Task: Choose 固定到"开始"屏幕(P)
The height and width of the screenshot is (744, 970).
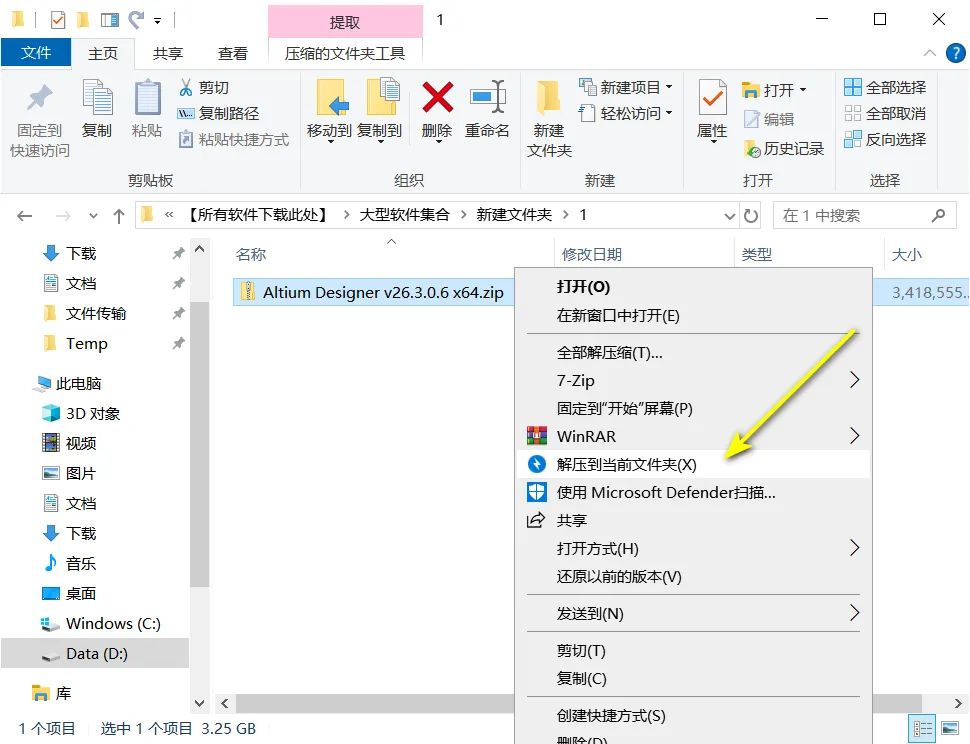Action: (693, 408)
